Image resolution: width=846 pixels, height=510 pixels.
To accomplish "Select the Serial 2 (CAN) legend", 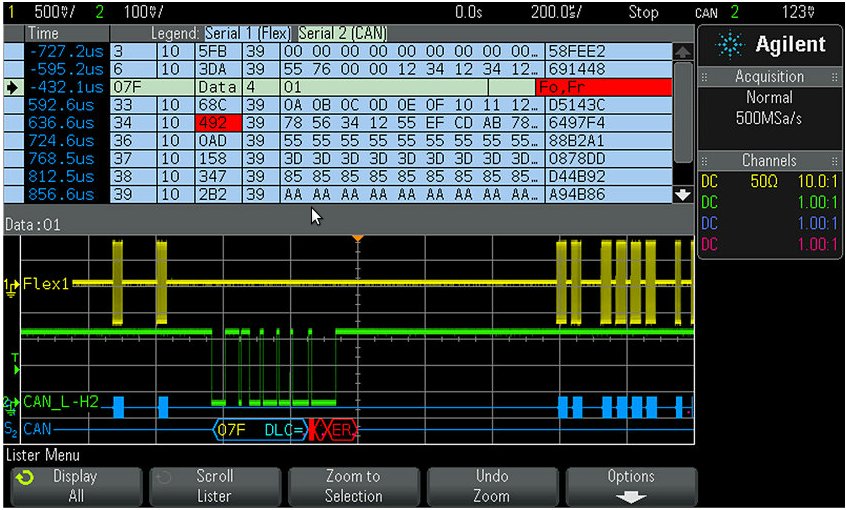I will pos(343,33).
